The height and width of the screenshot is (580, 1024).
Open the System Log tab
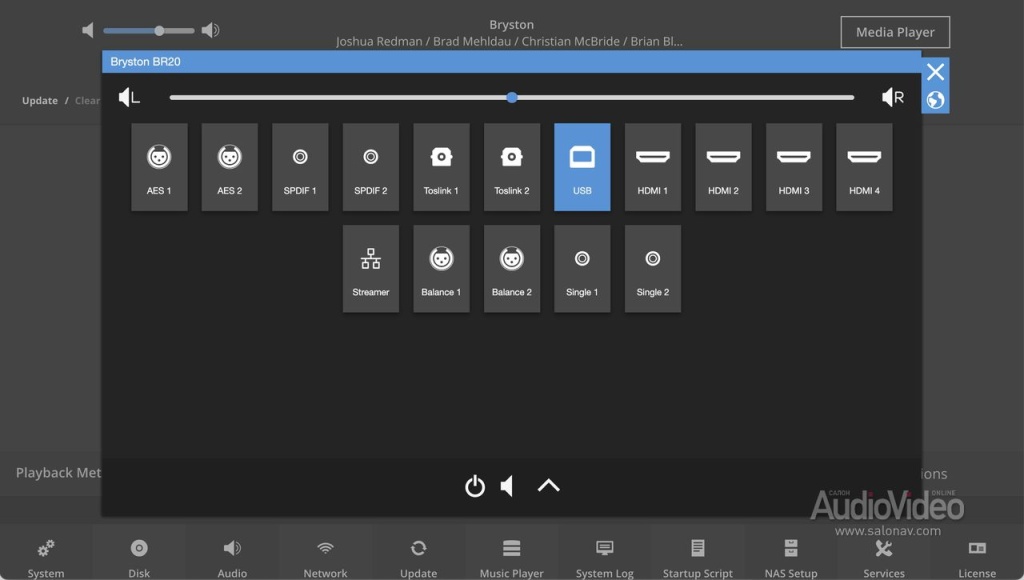coord(604,556)
